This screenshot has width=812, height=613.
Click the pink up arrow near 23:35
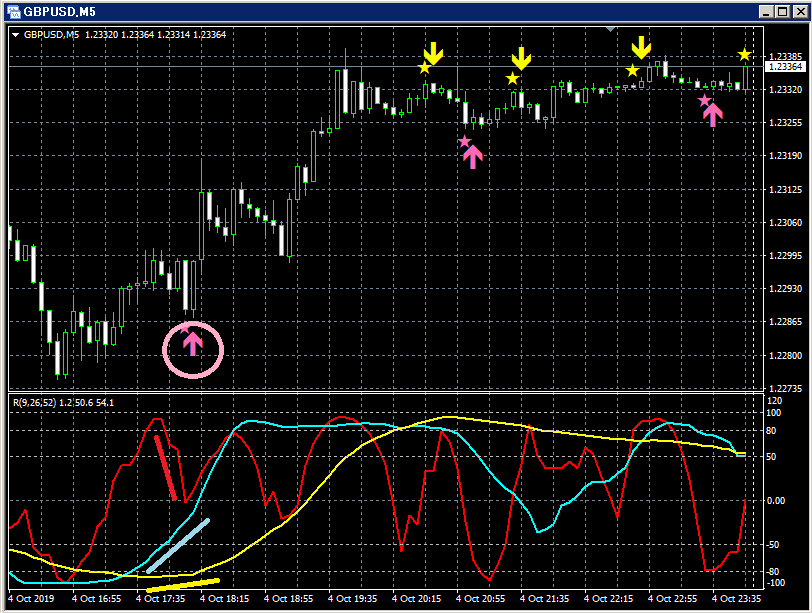pyautogui.click(x=713, y=115)
